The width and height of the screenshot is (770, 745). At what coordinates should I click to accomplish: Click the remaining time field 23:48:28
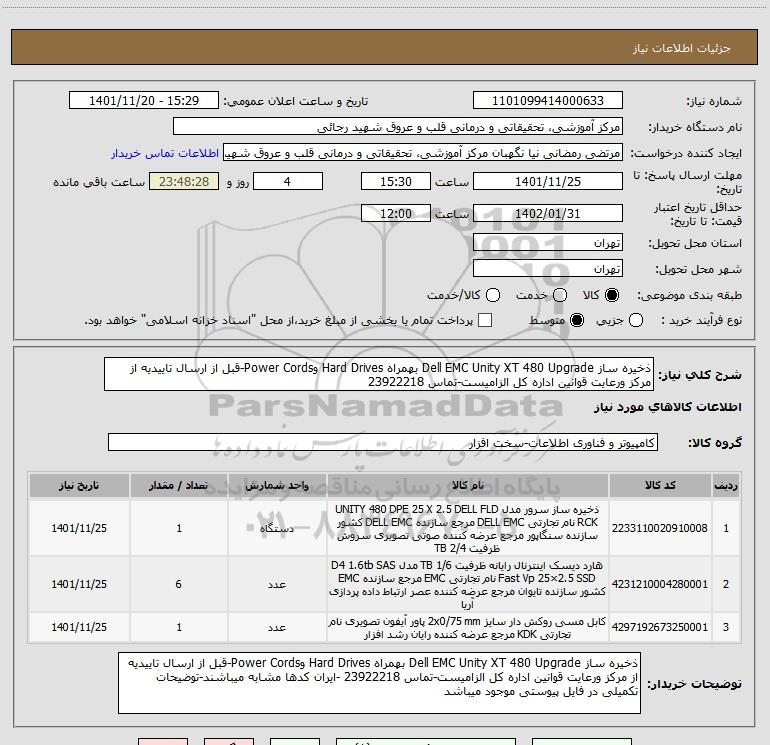(x=184, y=182)
